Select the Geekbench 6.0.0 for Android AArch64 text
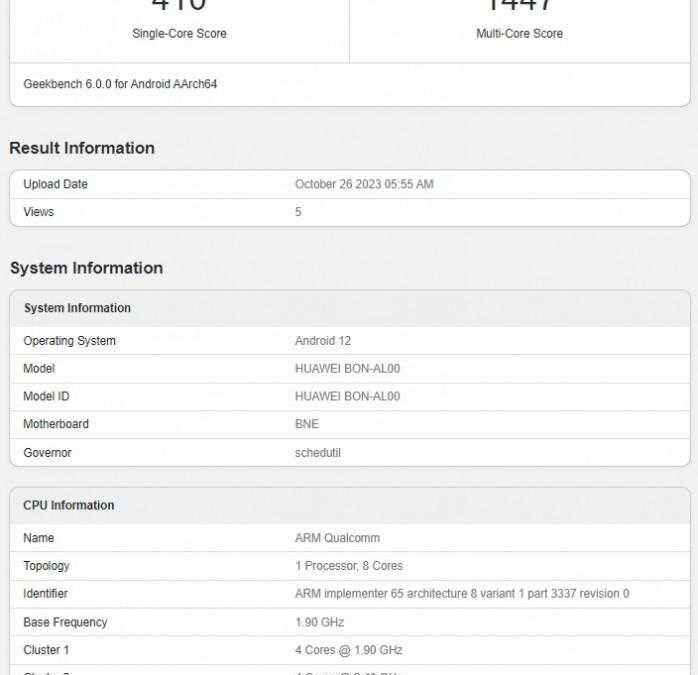 coord(120,85)
